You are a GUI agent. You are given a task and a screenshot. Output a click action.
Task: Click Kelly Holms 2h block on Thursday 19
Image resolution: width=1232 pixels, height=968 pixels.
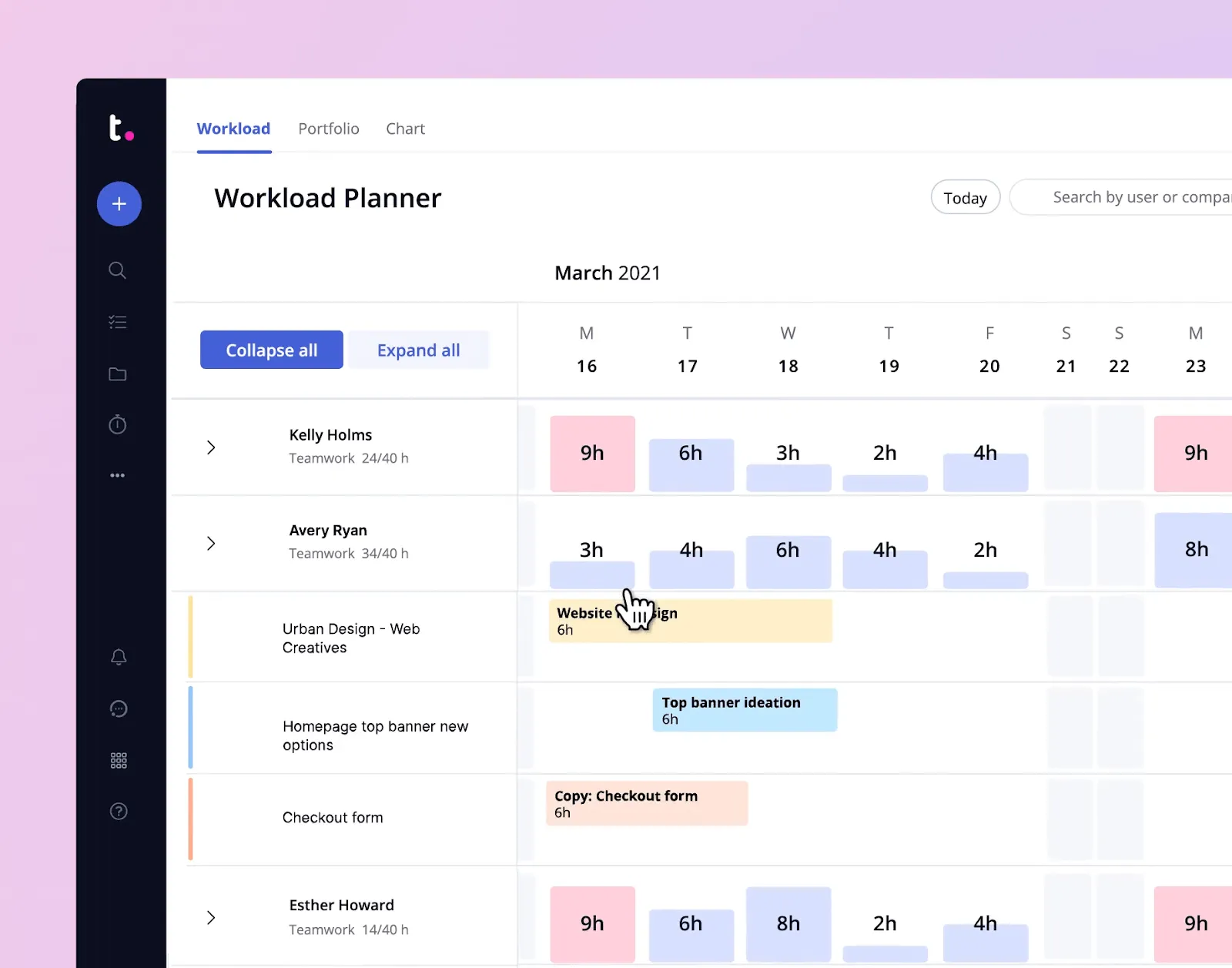pos(885,483)
